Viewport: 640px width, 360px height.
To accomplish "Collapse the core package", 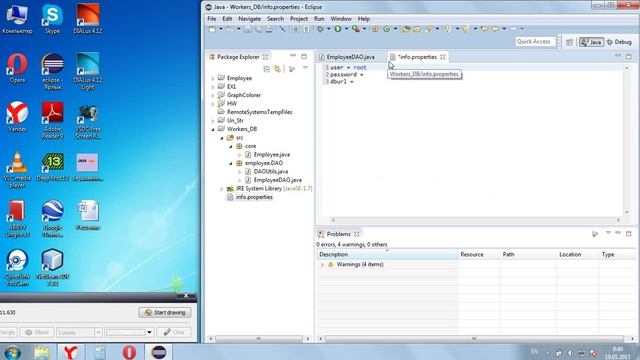I will [231, 146].
